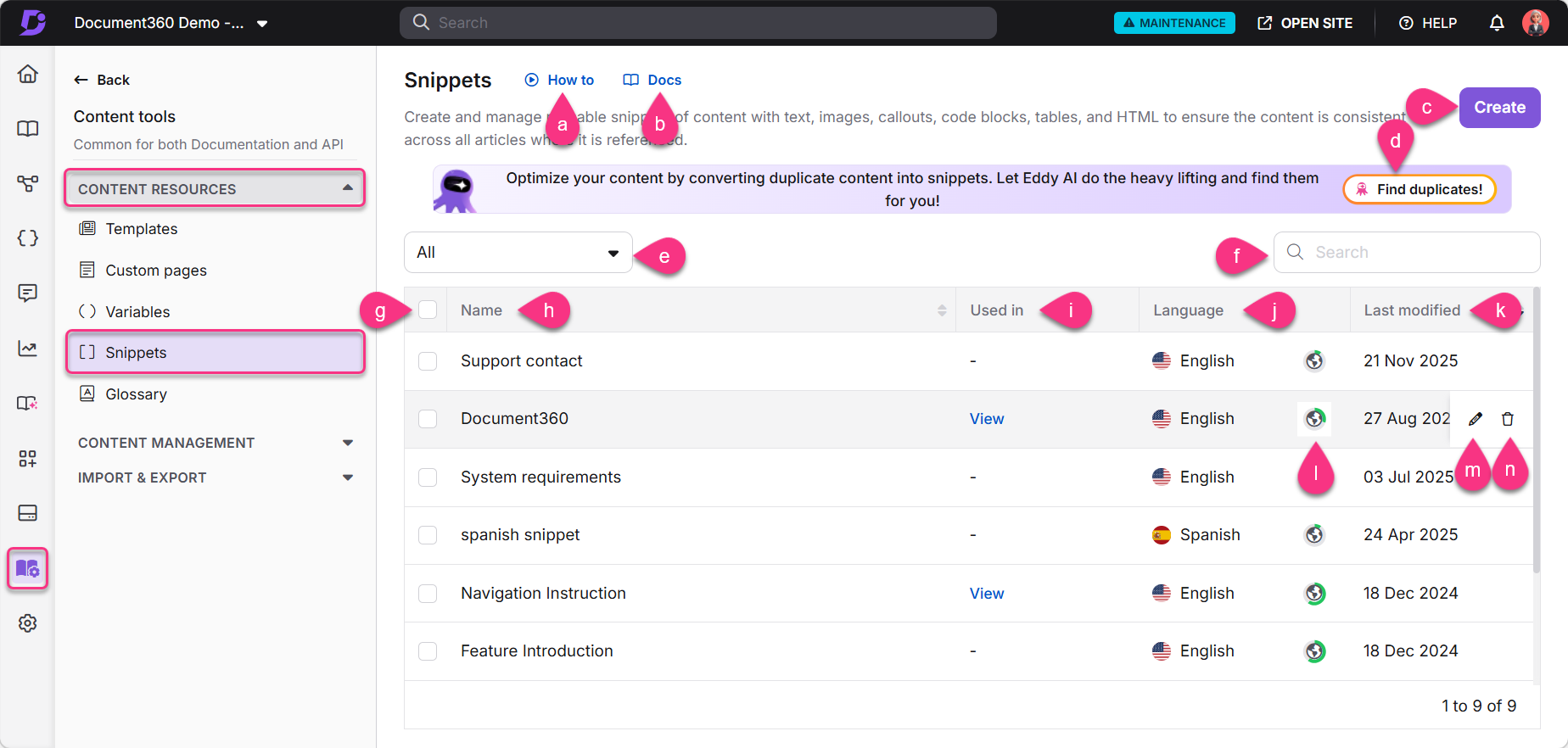Click the Find duplicates! button
Image resolution: width=1568 pixels, height=748 pixels.
[x=1419, y=189]
